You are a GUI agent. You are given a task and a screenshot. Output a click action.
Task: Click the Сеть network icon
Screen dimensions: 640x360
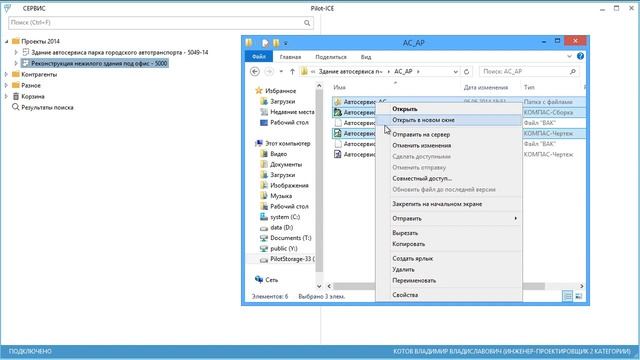pos(259,280)
